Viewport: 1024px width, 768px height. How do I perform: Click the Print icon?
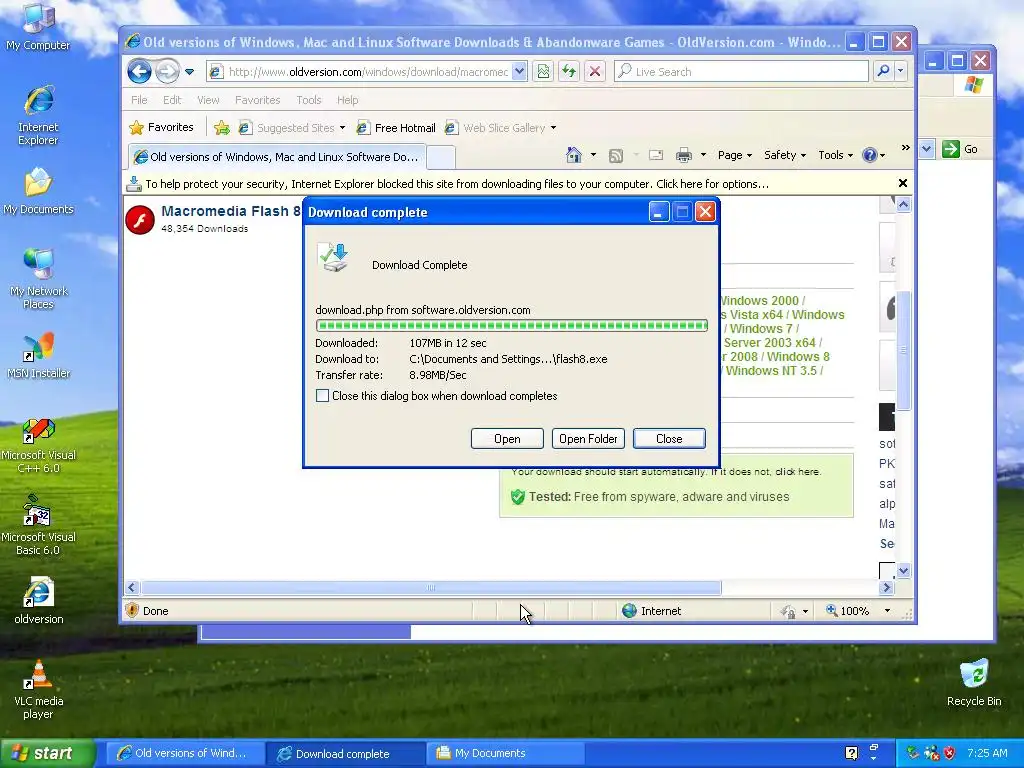684,155
